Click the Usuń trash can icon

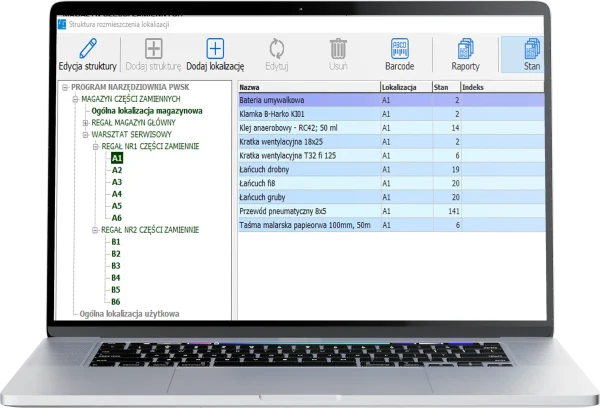(338, 49)
